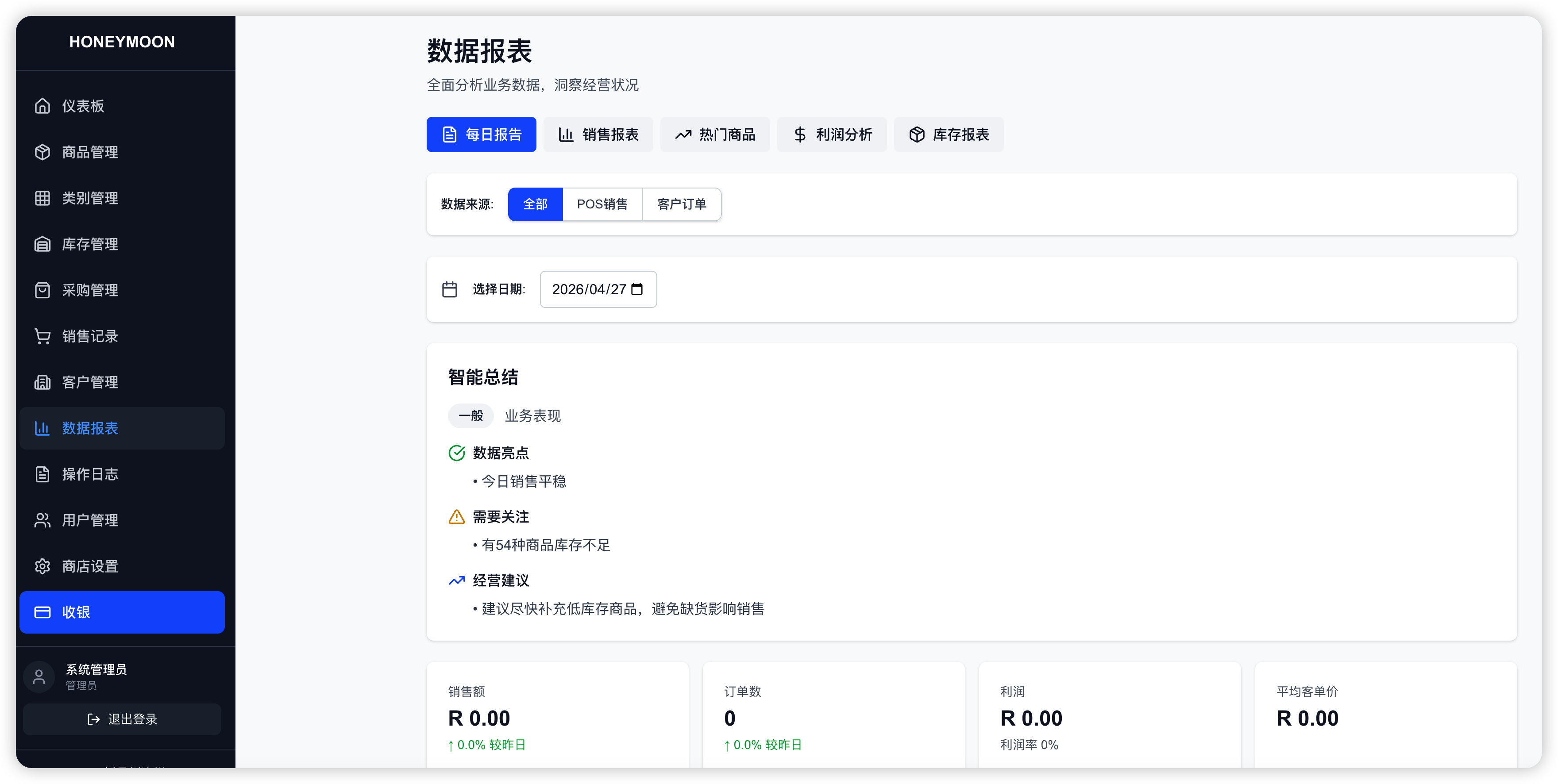Open 采购管理 in the sidebar
Image resolution: width=1558 pixels, height=784 pixels.
122,290
